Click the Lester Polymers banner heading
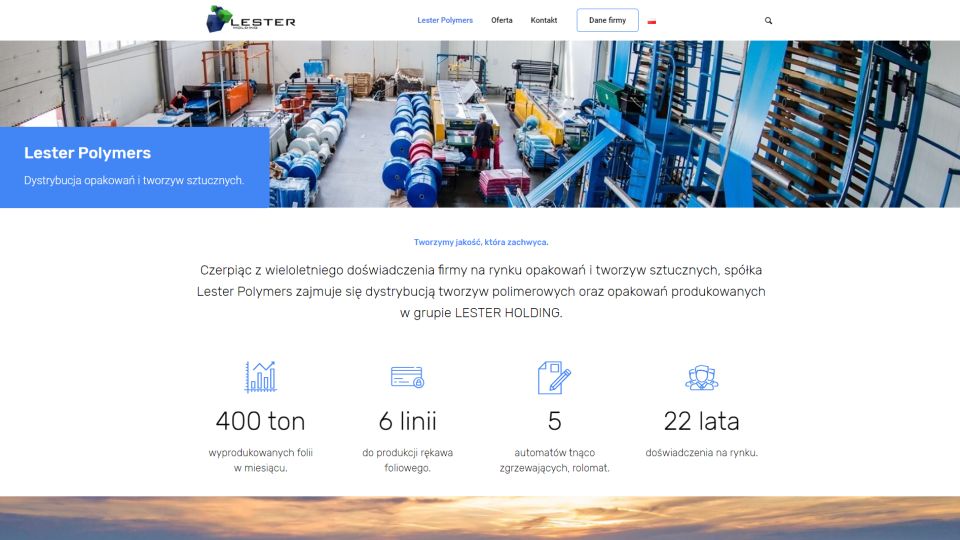The height and width of the screenshot is (540, 960). [x=88, y=153]
